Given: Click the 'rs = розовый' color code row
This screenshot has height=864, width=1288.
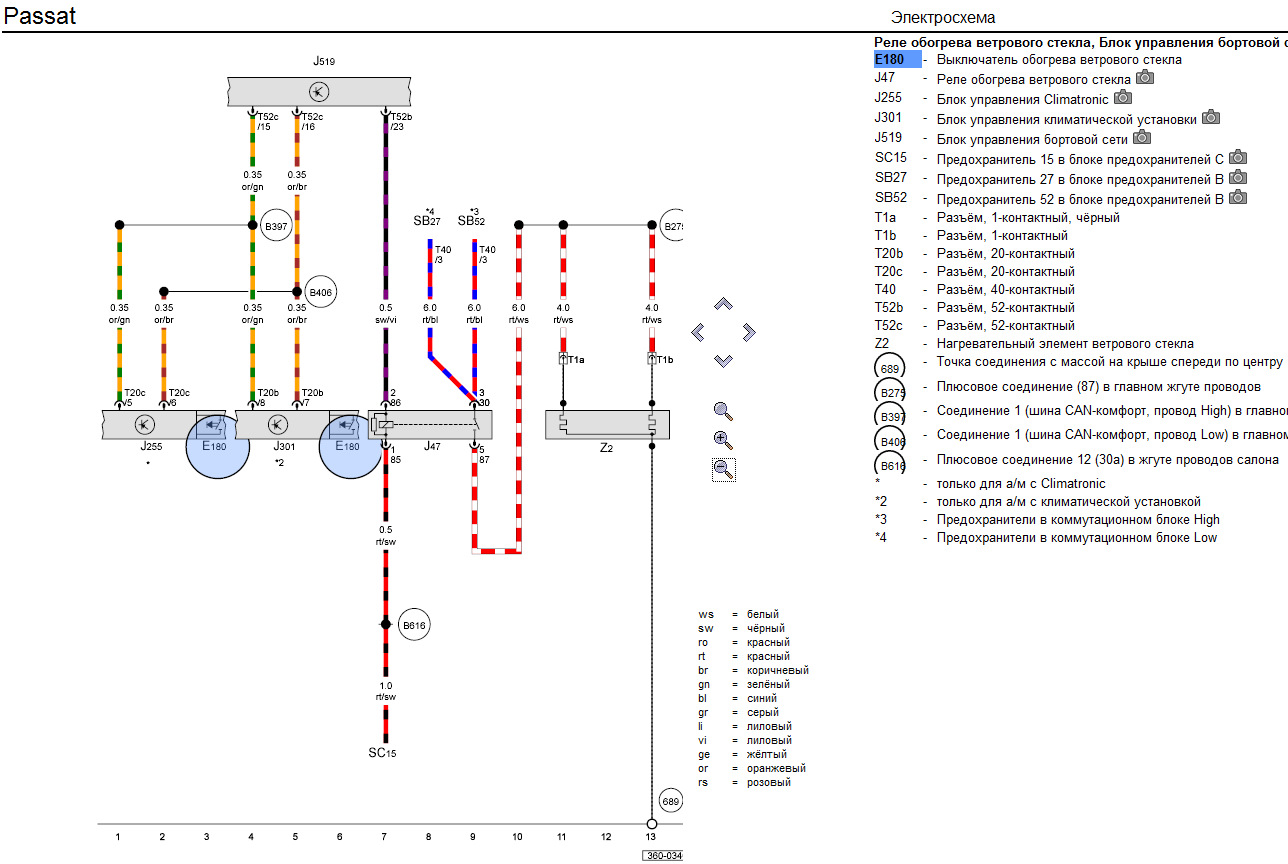Looking at the screenshot, I should coord(744,782).
